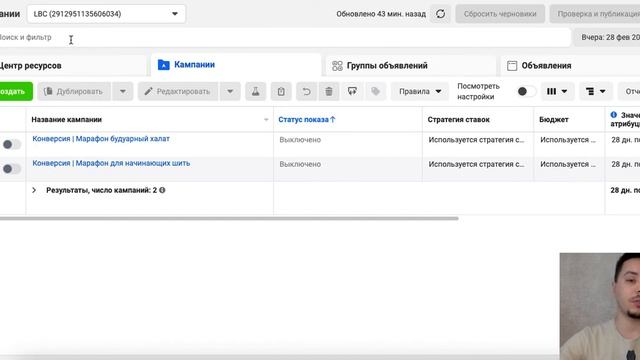The width and height of the screenshot is (640, 360).
Task: Click Сбросить черновики button
Action: click(500, 14)
